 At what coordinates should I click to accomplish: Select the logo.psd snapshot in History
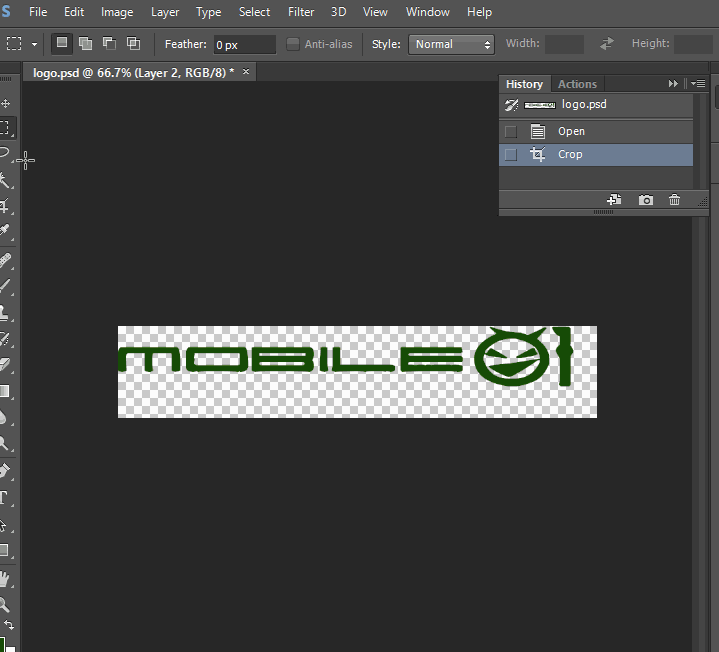click(596, 105)
